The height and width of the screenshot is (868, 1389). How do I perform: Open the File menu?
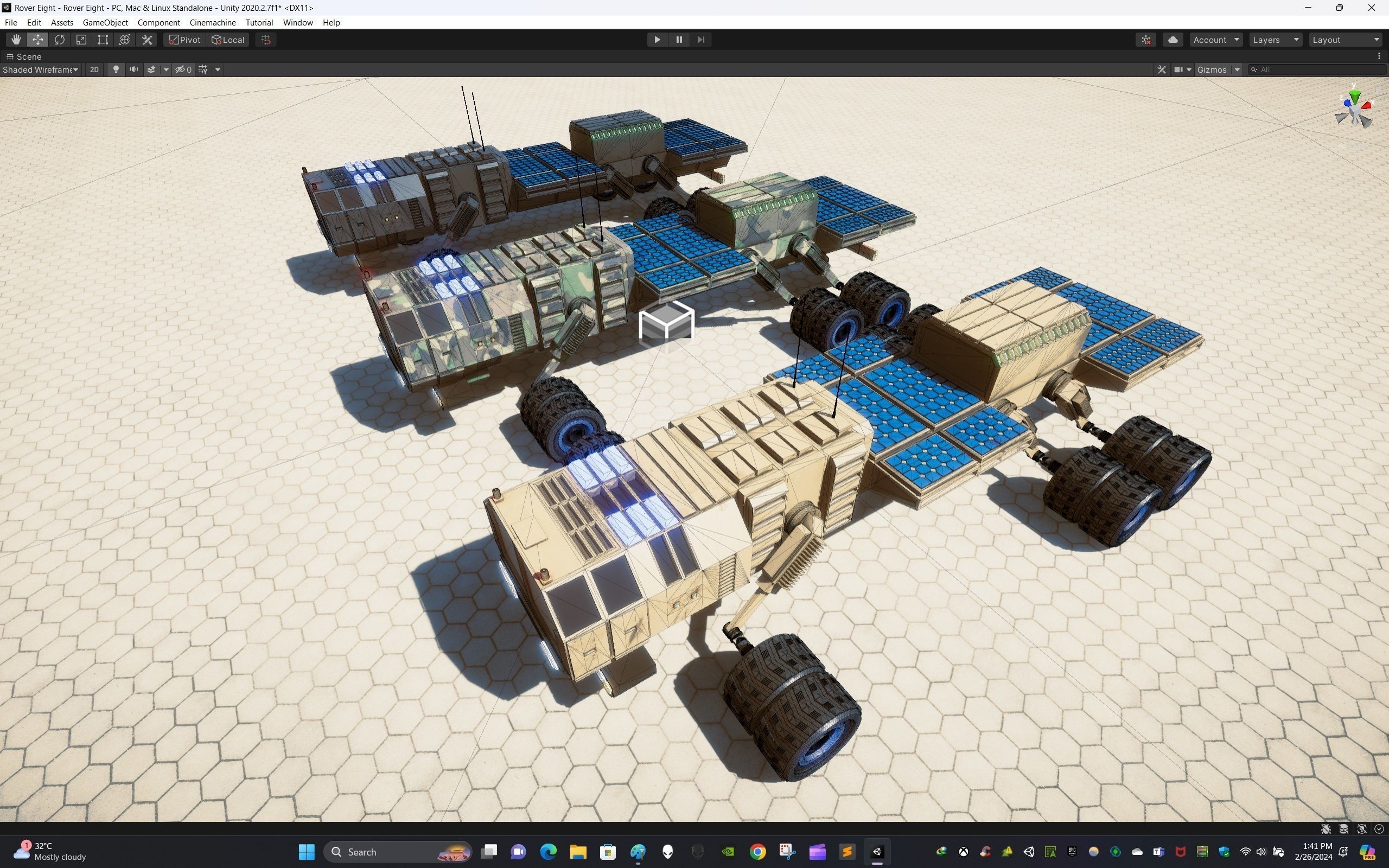(11, 22)
